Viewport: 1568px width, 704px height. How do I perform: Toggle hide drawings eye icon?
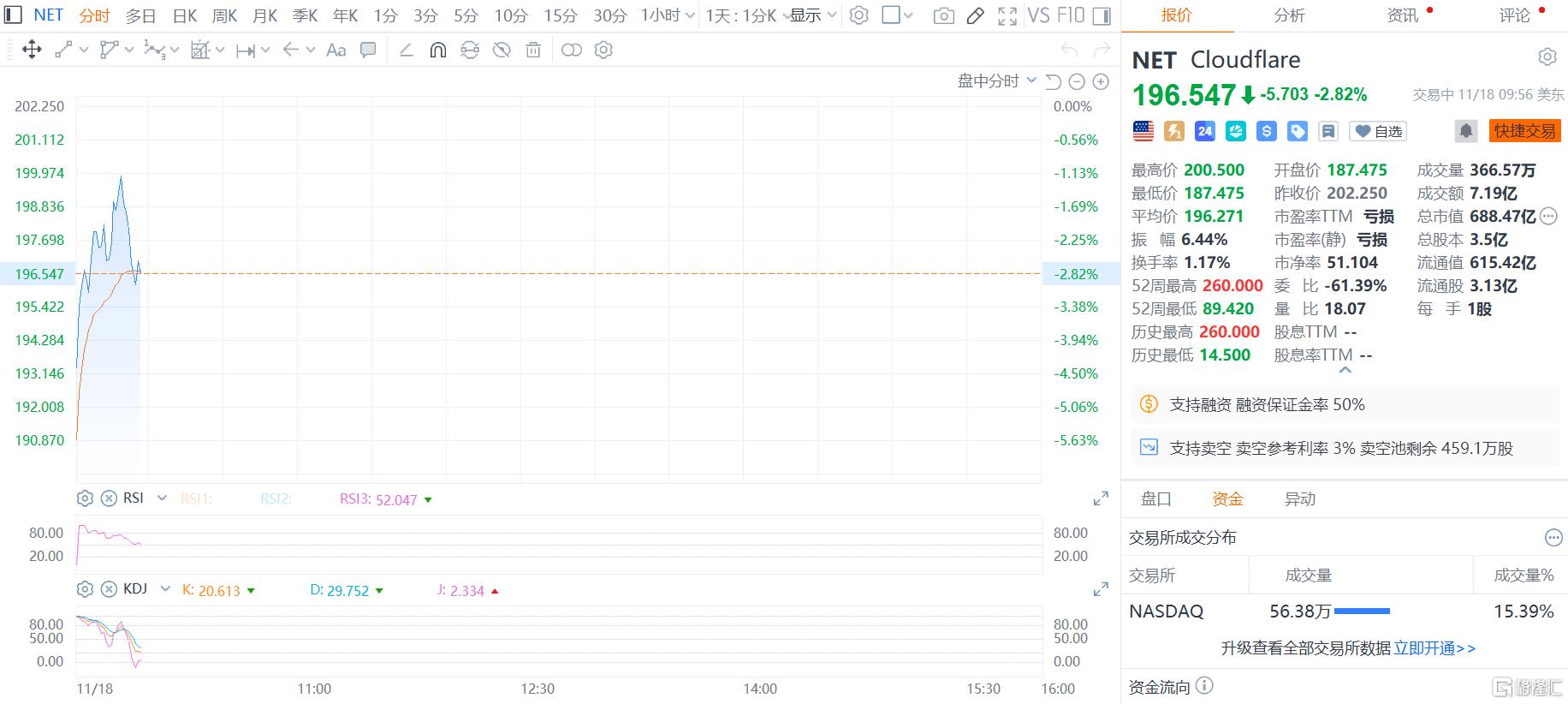click(502, 51)
